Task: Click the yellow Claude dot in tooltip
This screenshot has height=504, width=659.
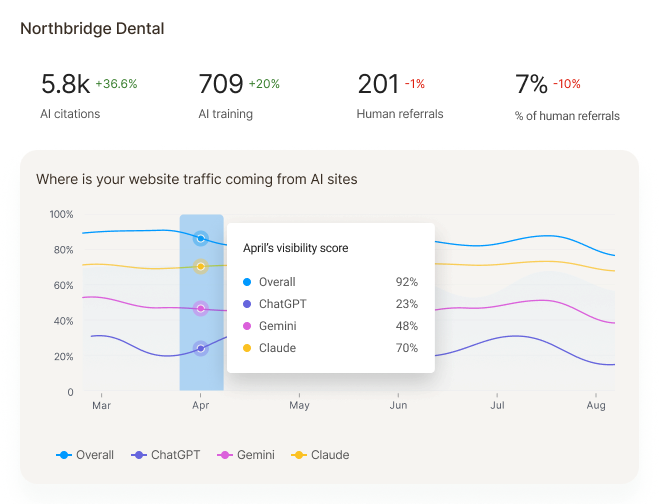Action: coord(247,348)
